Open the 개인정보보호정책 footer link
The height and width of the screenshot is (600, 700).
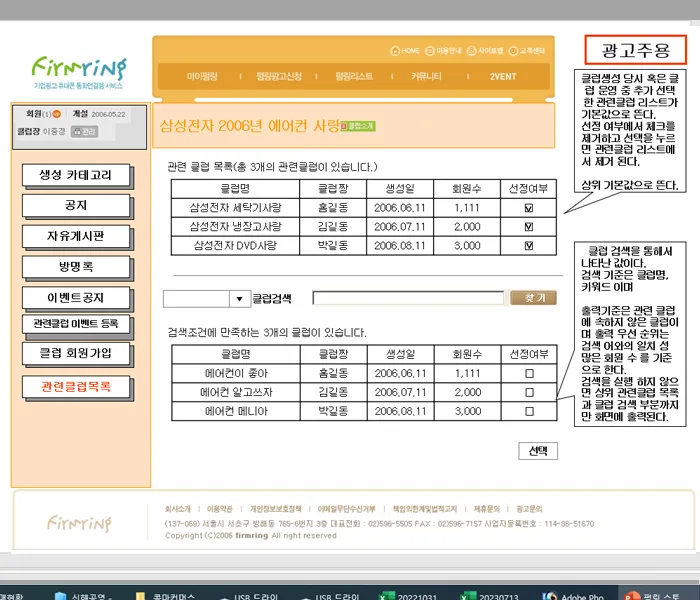275,509
